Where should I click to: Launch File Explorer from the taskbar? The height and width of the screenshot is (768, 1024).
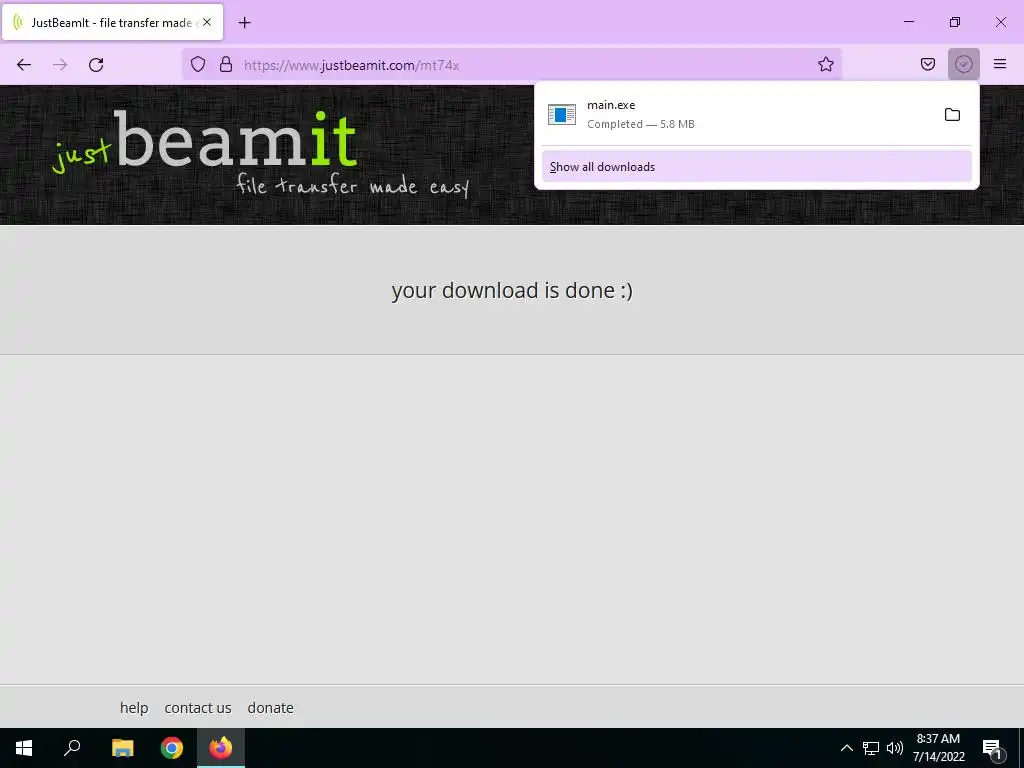122,748
